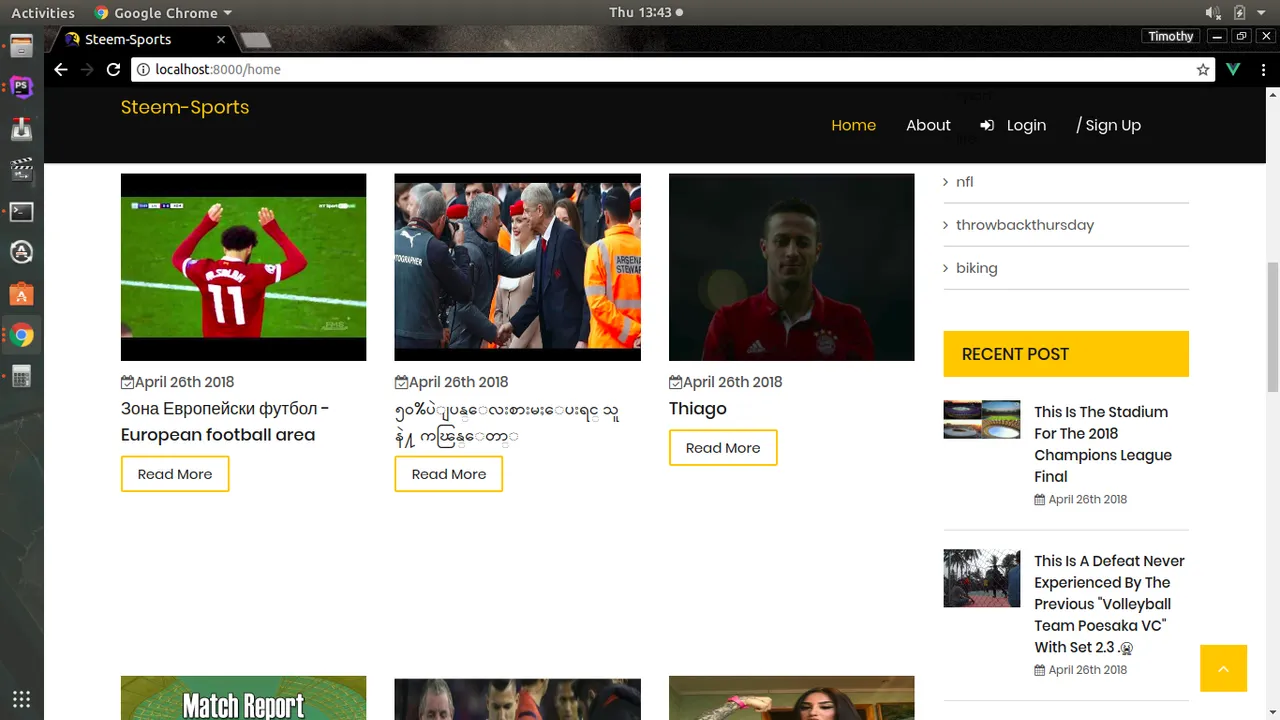Read More on the Thiago post

click(723, 448)
